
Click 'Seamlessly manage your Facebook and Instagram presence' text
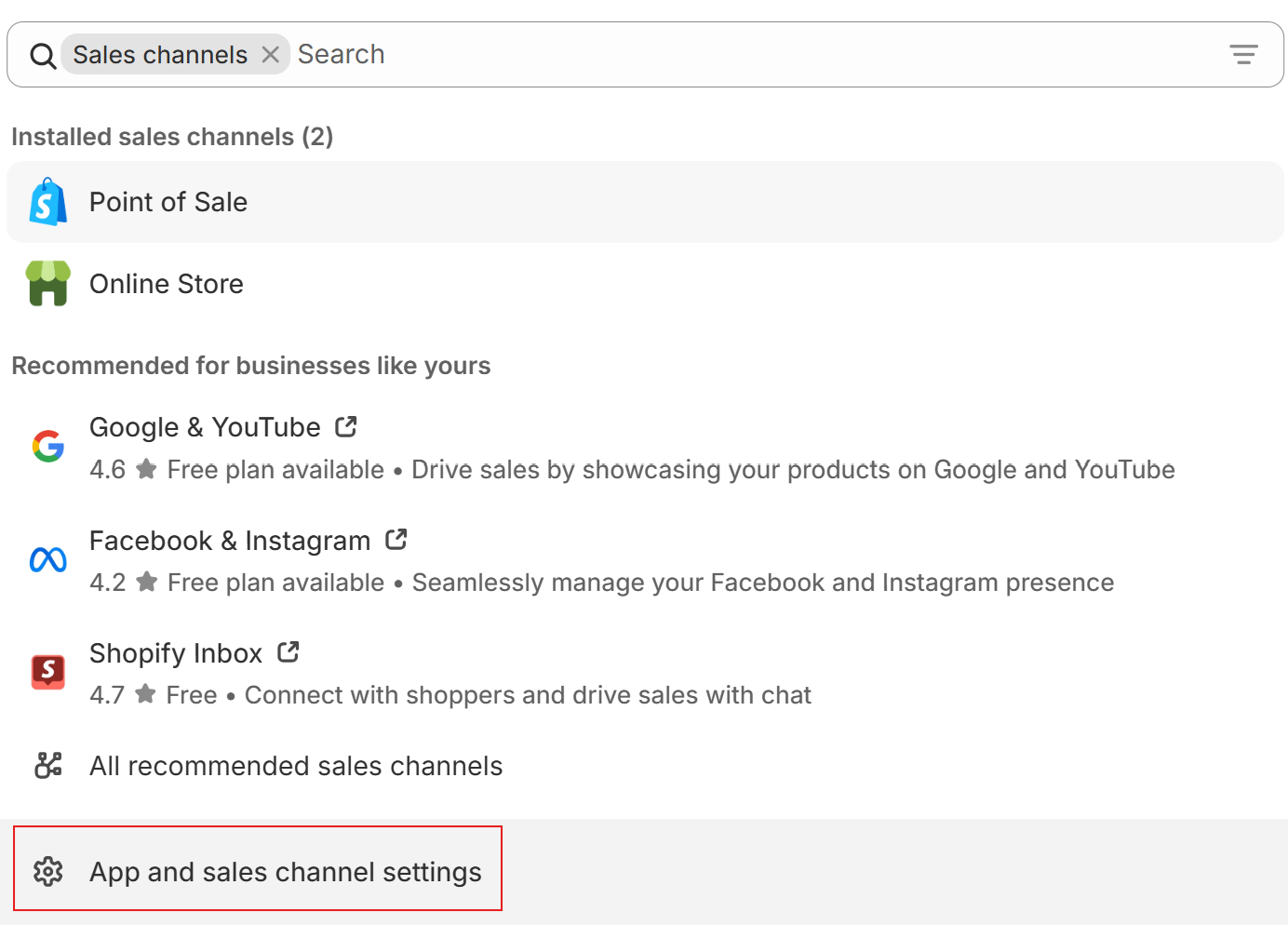[x=763, y=583]
